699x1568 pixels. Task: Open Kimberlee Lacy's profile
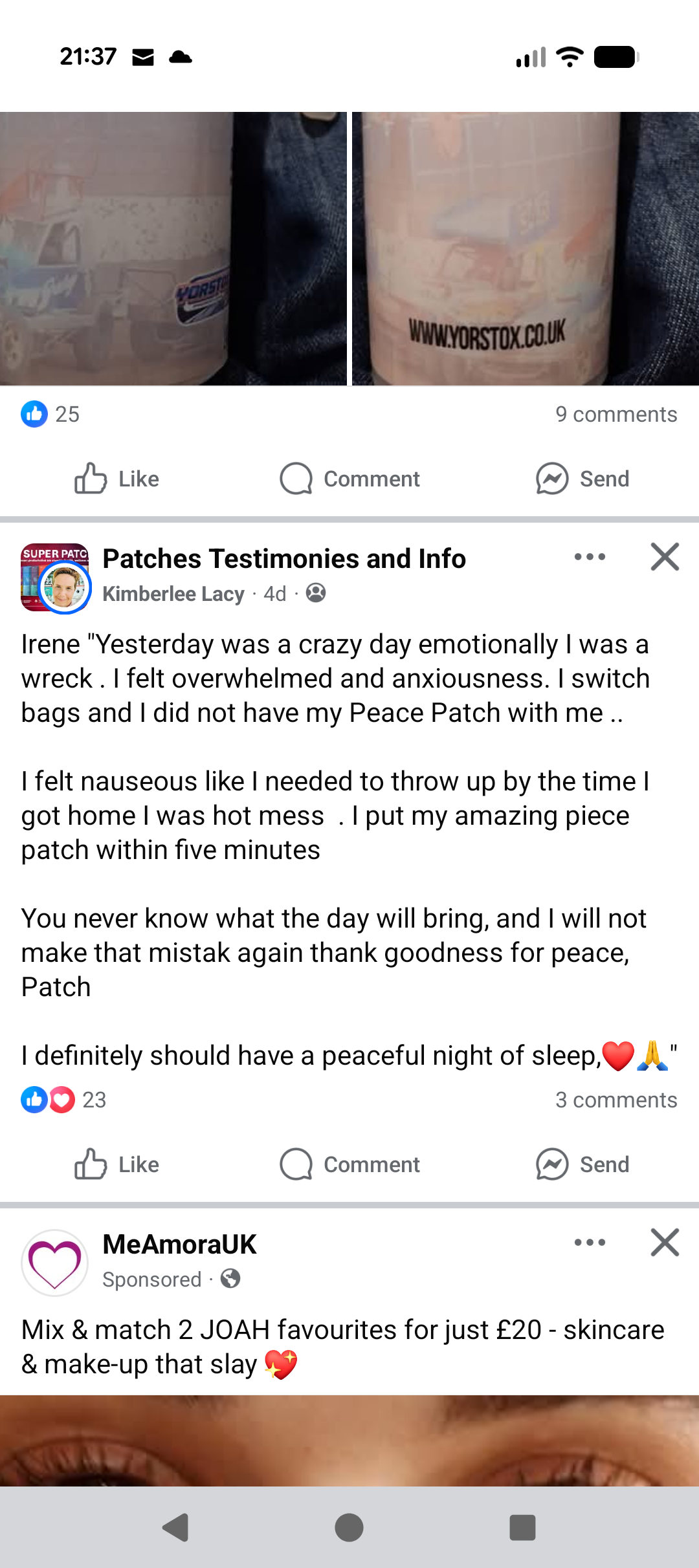[x=173, y=594]
